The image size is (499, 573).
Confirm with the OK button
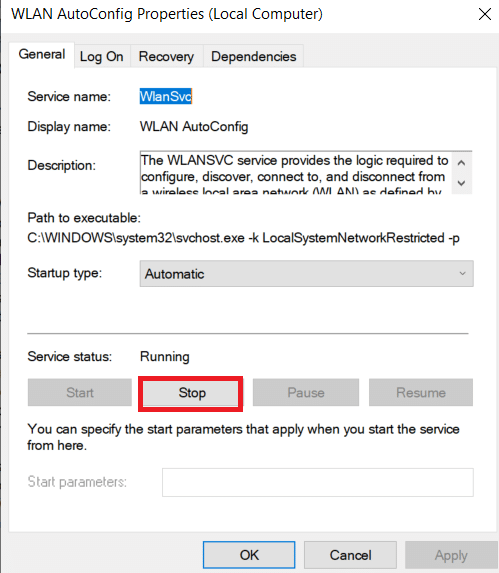[249, 555]
